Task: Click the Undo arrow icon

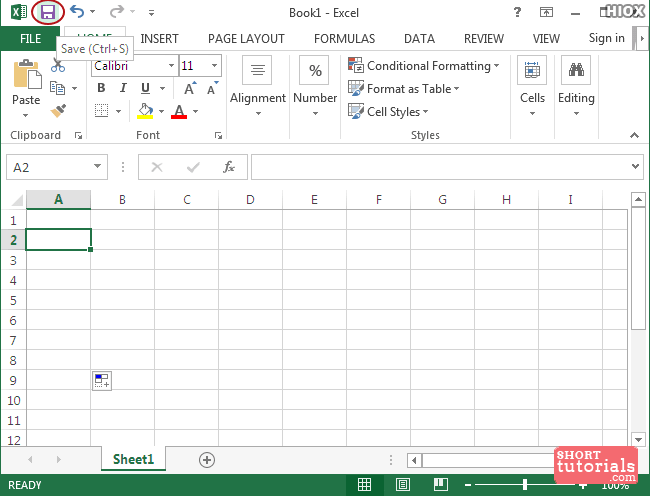Action: pyautogui.click(x=77, y=12)
